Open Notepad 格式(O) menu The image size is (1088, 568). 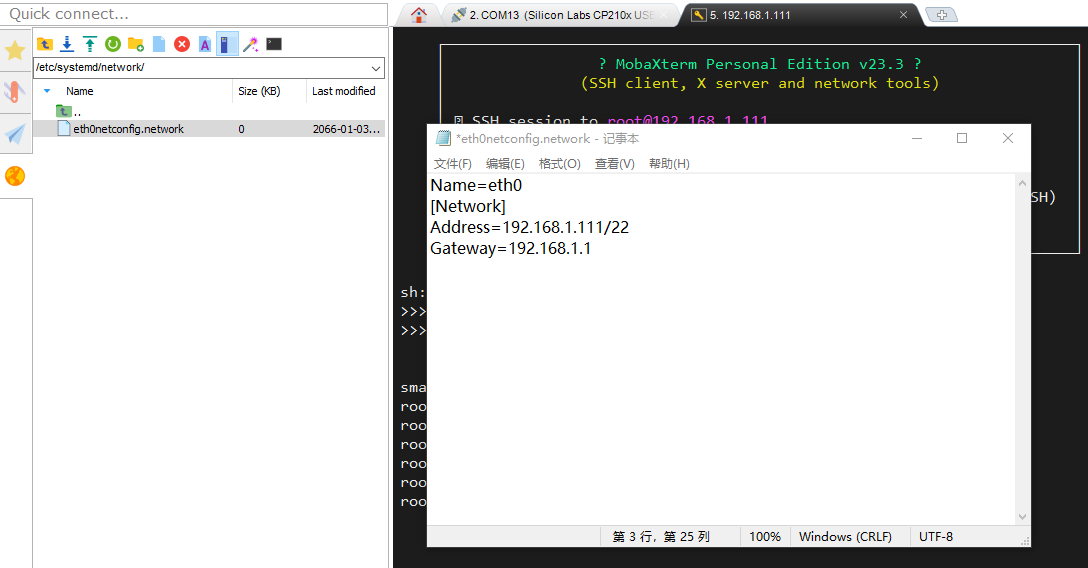pyautogui.click(x=559, y=164)
